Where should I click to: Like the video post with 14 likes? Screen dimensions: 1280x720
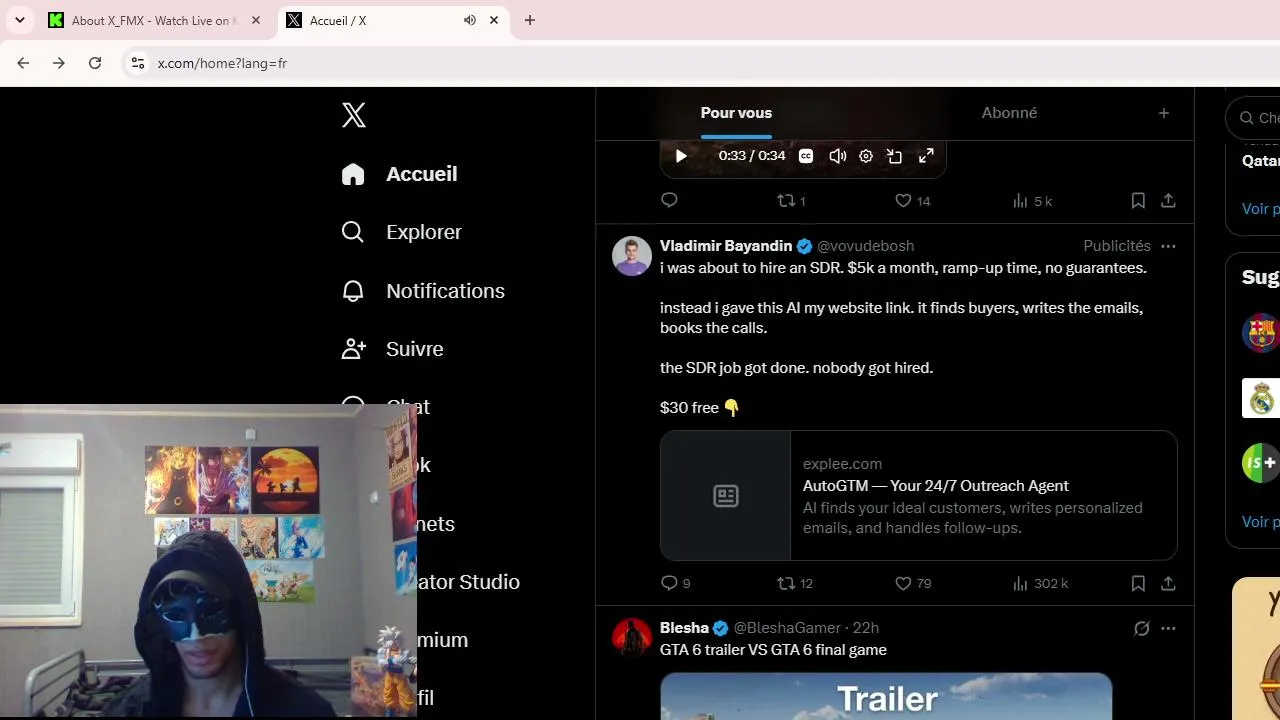click(912, 201)
